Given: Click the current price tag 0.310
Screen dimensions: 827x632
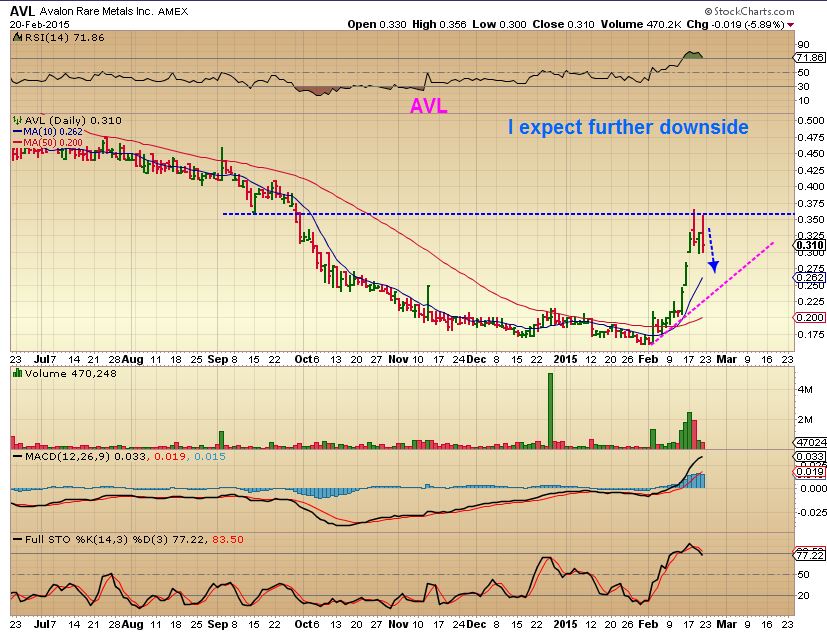Looking at the screenshot, I should pos(811,245).
